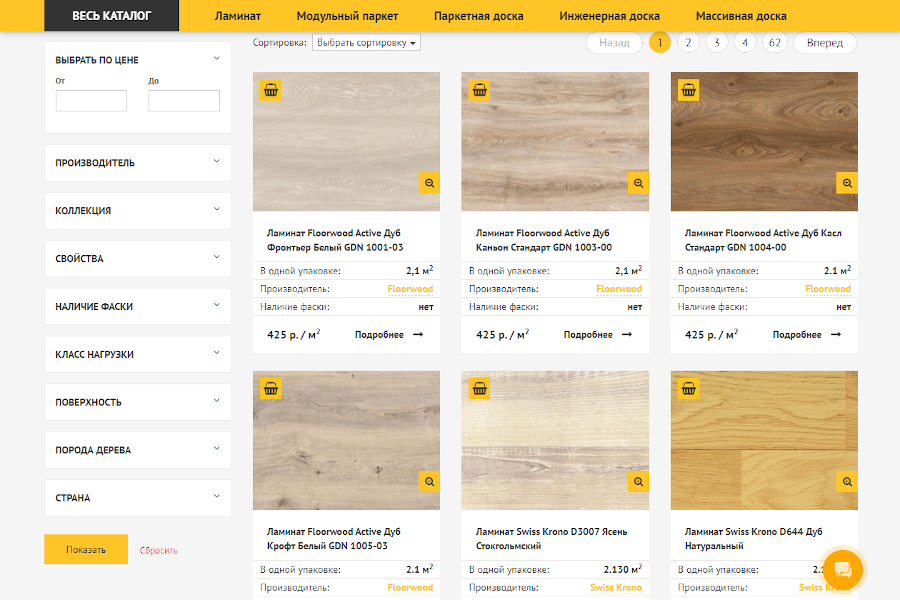The height and width of the screenshot is (600, 900).
Task: Expand the Коллекция filter section
Action: click(x=137, y=211)
